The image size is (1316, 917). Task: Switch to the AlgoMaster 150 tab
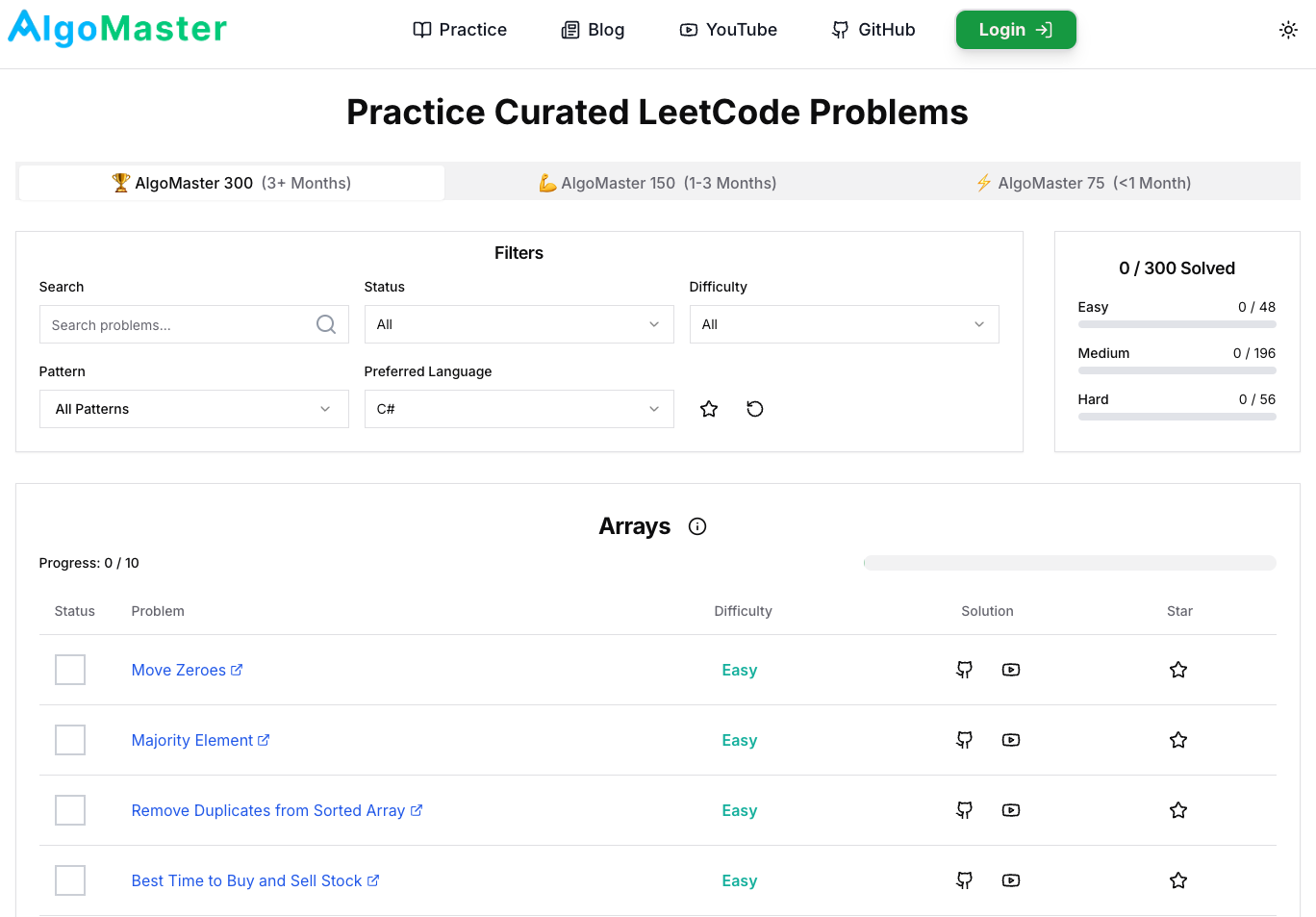(658, 183)
